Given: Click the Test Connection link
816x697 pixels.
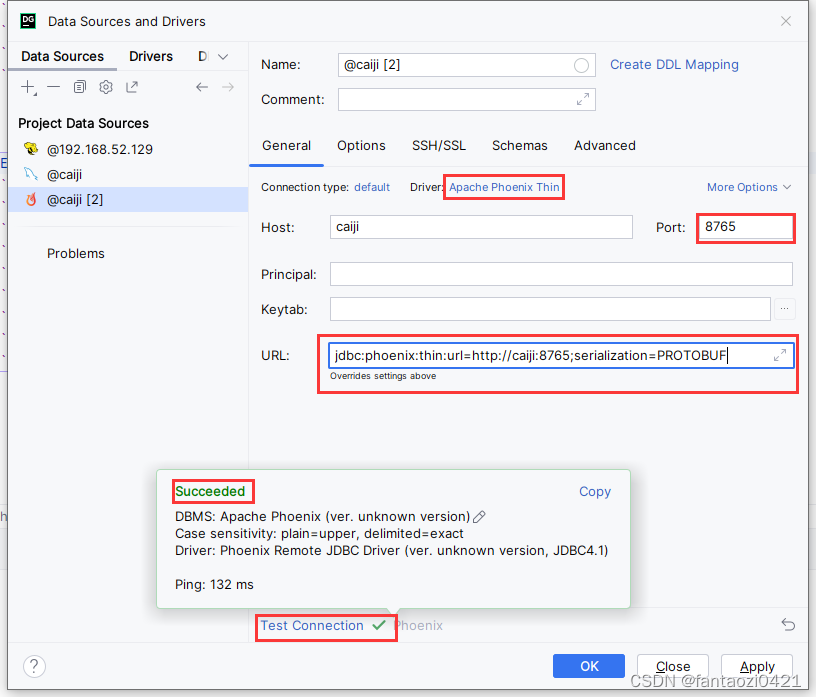Looking at the screenshot, I should tap(312, 625).
